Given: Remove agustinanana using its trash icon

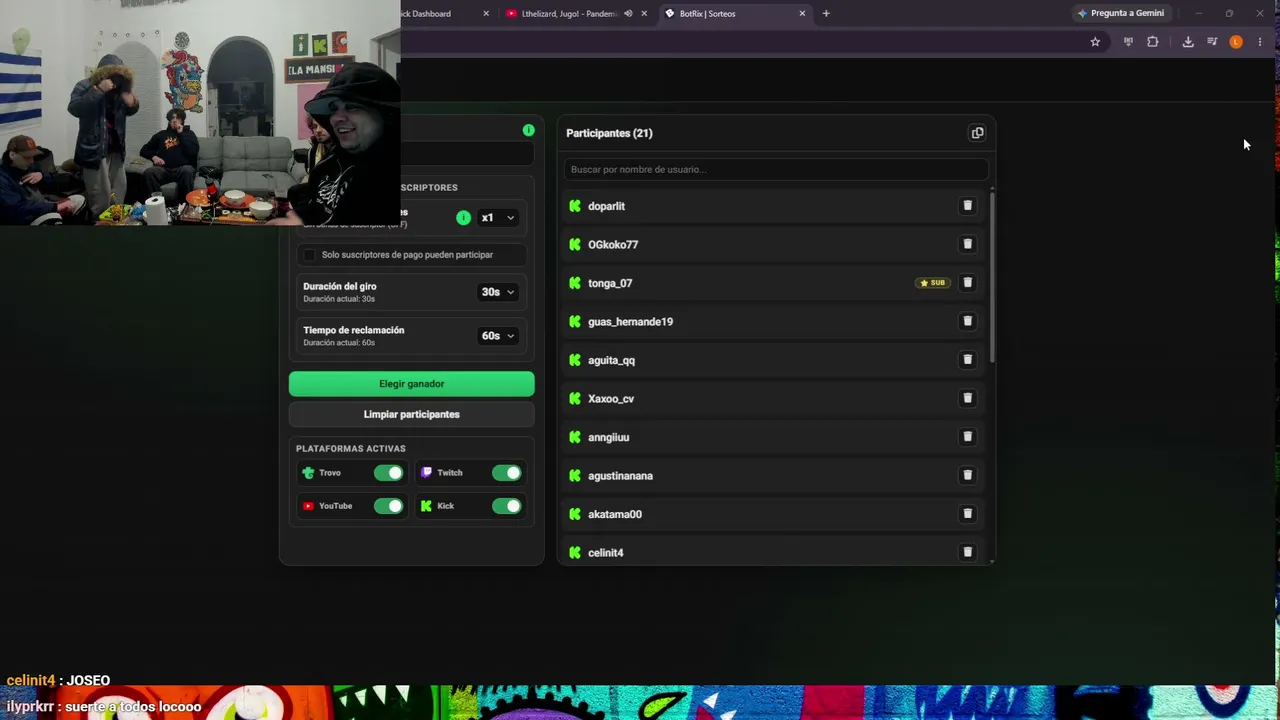Looking at the screenshot, I should tap(967, 475).
